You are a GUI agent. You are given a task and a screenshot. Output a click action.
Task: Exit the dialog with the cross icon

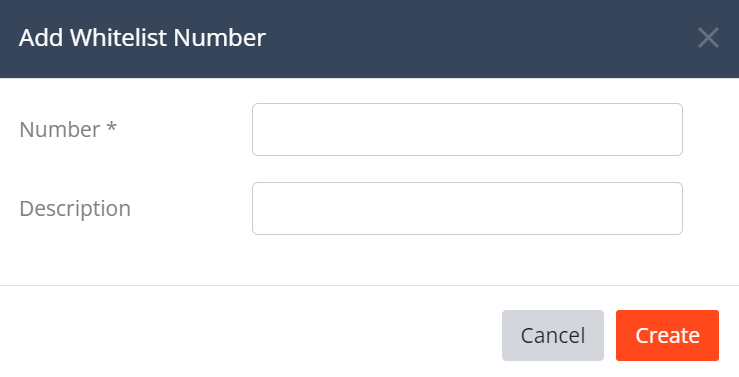click(708, 38)
